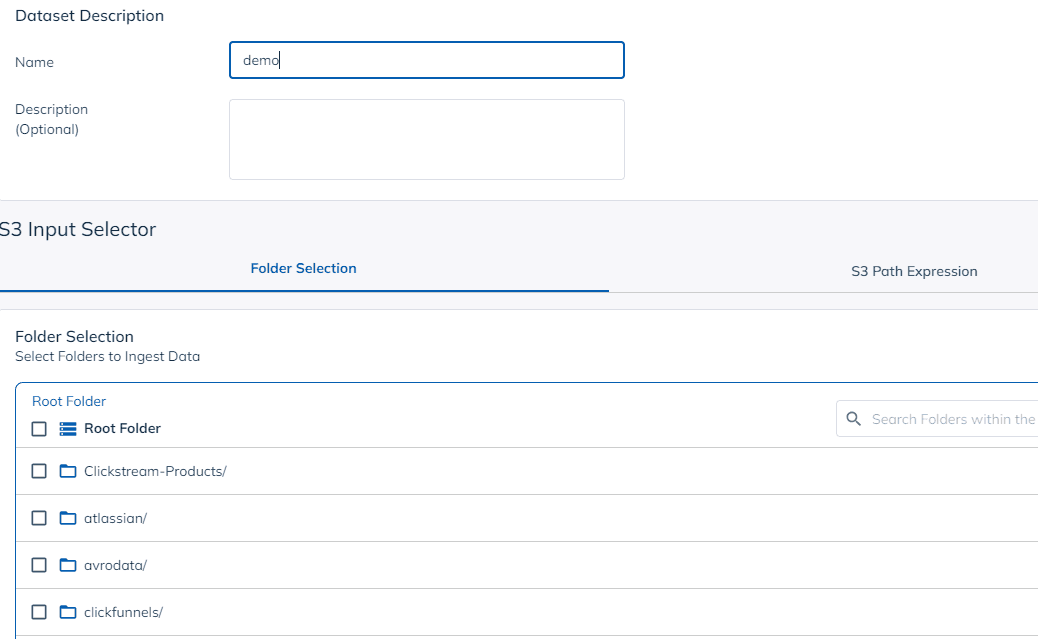Viewport: 1038px width, 639px height.
Task: Click the magnifier icon in the search box
Action: tap(853, 418)
